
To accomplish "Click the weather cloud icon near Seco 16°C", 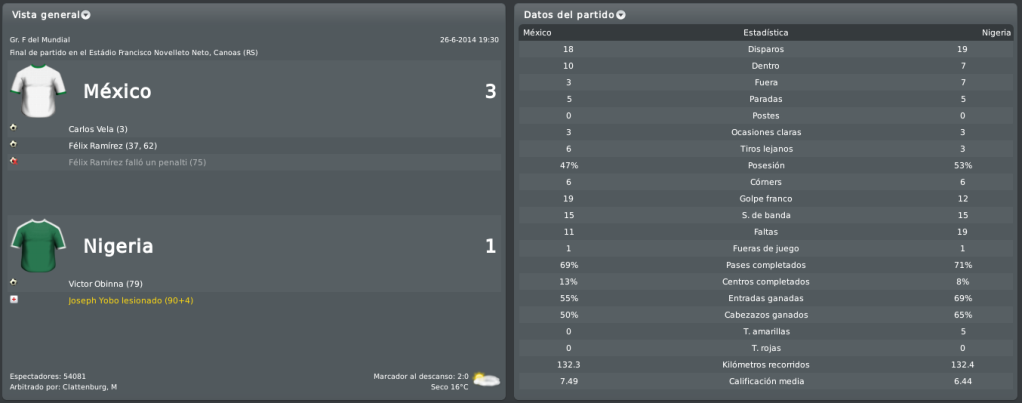I will [x=486, y=379].
